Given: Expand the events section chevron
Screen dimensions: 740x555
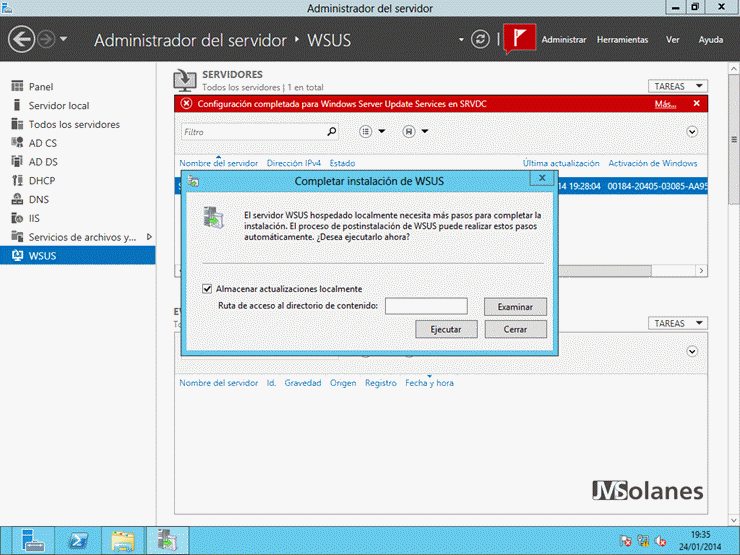Looking at the screenshot, I should coord(692,352).
